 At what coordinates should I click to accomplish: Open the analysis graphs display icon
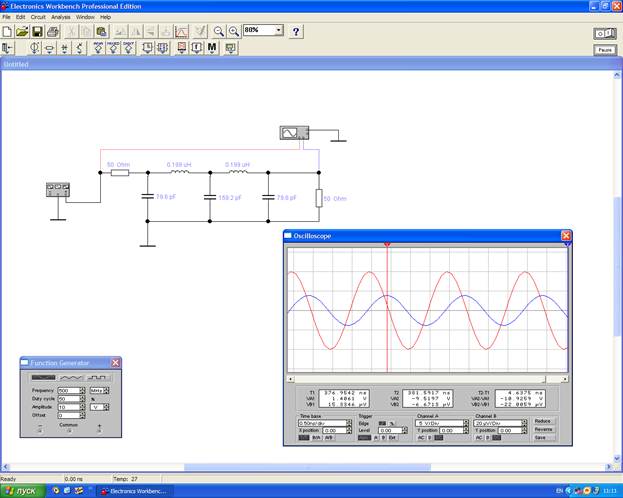pos(181,32)
